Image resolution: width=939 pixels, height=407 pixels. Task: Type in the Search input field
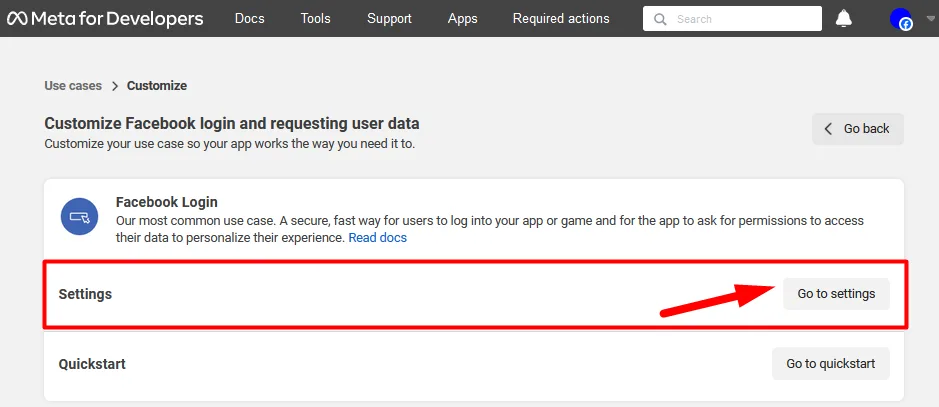[745, 19]
